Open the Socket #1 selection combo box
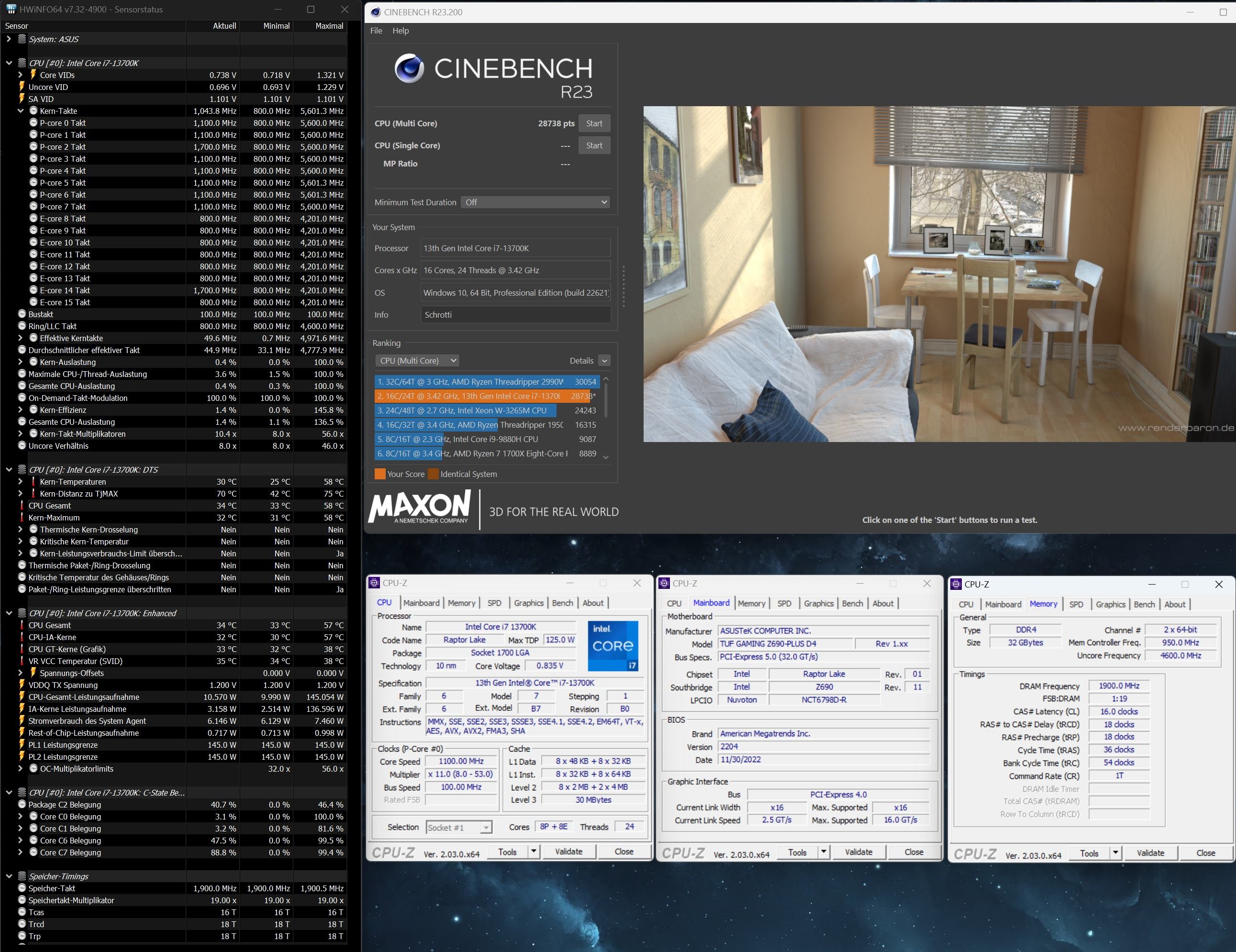The height and width of the screenshot is (952, 1236). click(459, 828)
